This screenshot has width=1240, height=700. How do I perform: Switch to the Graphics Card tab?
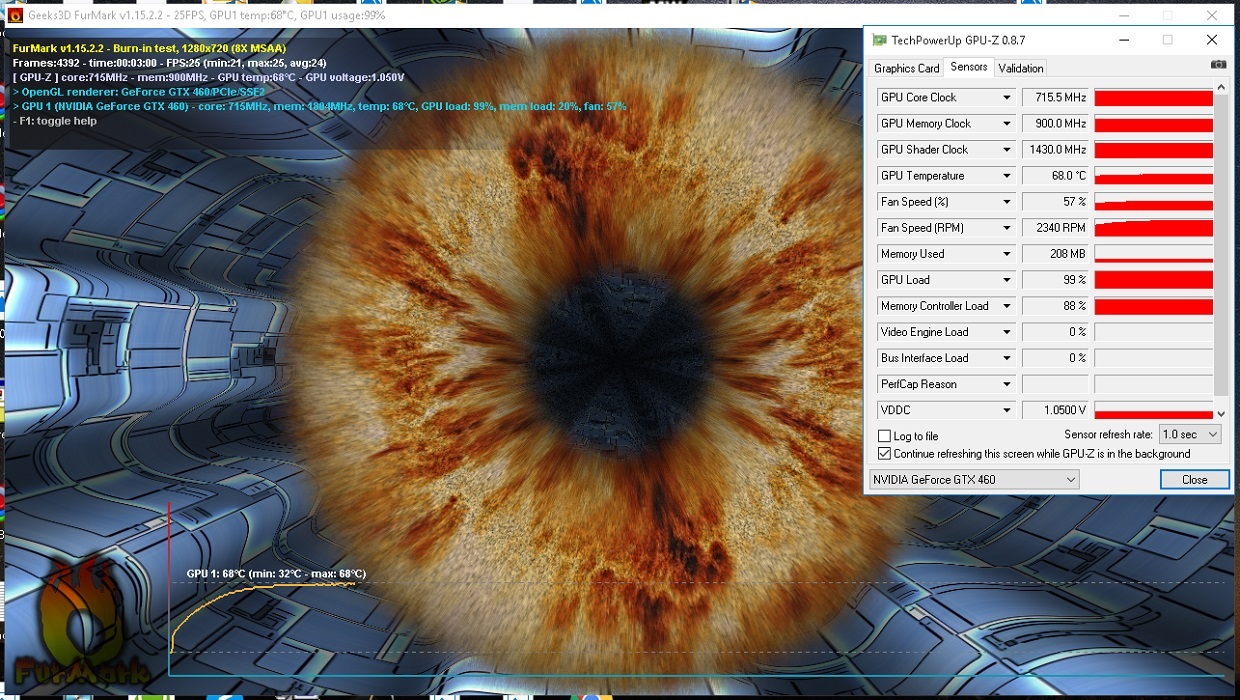(x=906, y=67)
